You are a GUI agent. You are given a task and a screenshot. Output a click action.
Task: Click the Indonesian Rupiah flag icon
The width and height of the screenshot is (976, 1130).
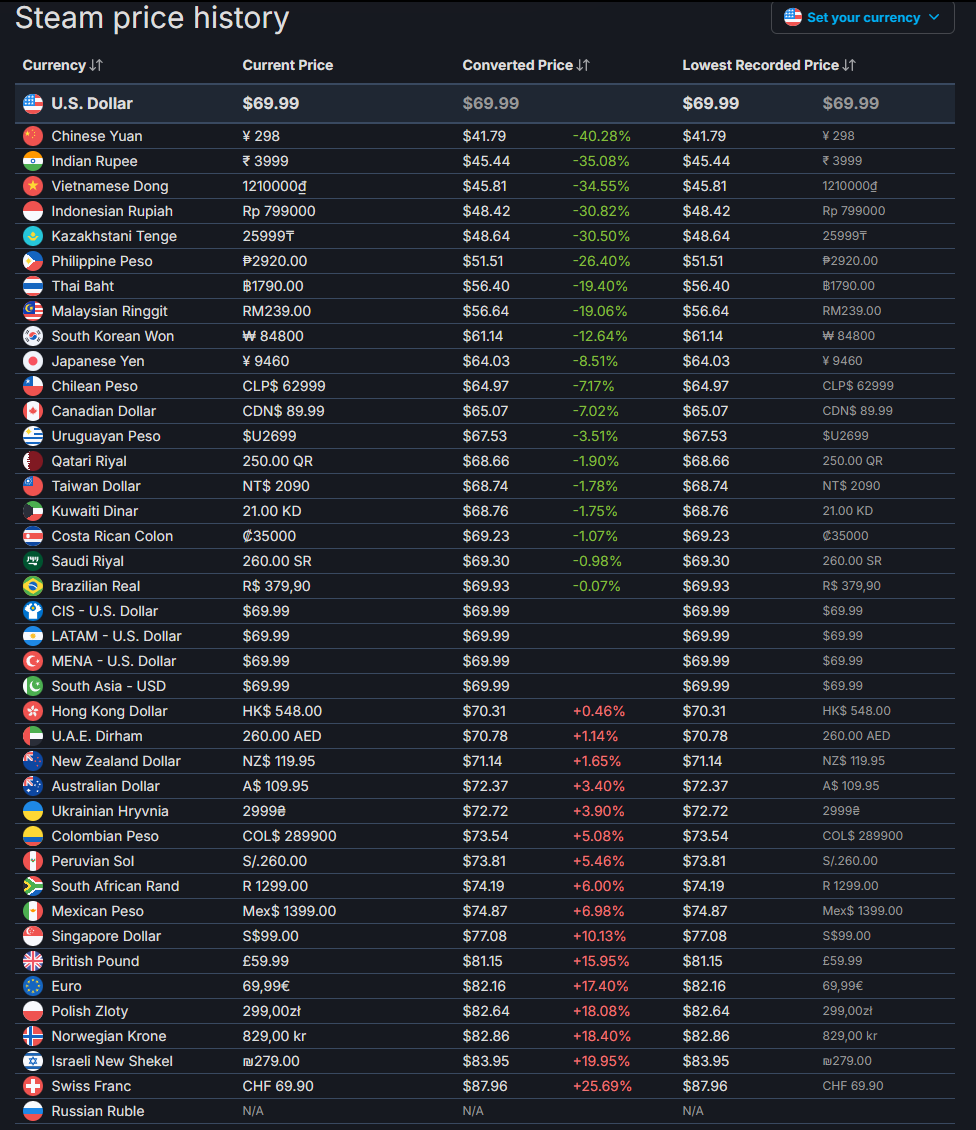pos(33,211)
